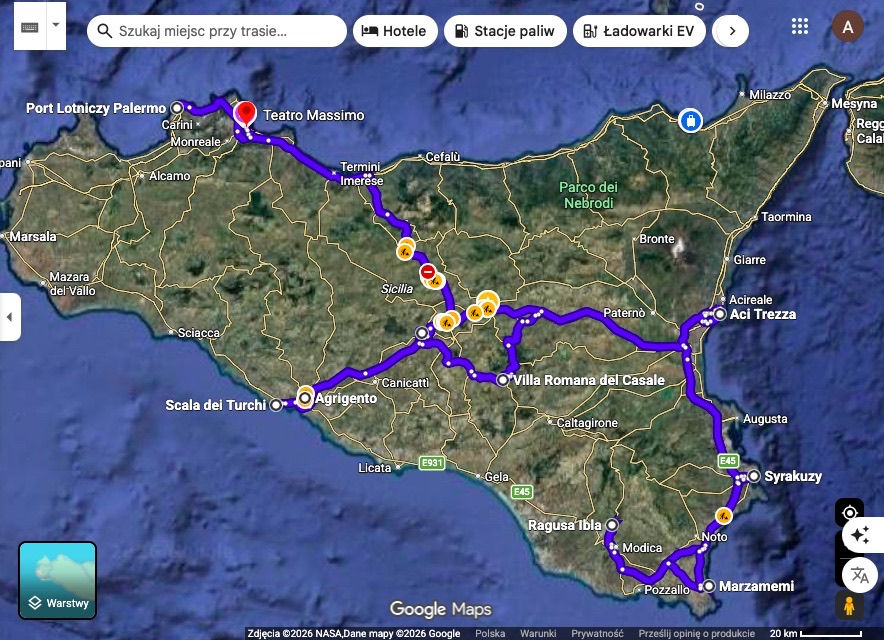Open the Warunki terms link
This screenshot has height=640, width=884.
(538, 633)
